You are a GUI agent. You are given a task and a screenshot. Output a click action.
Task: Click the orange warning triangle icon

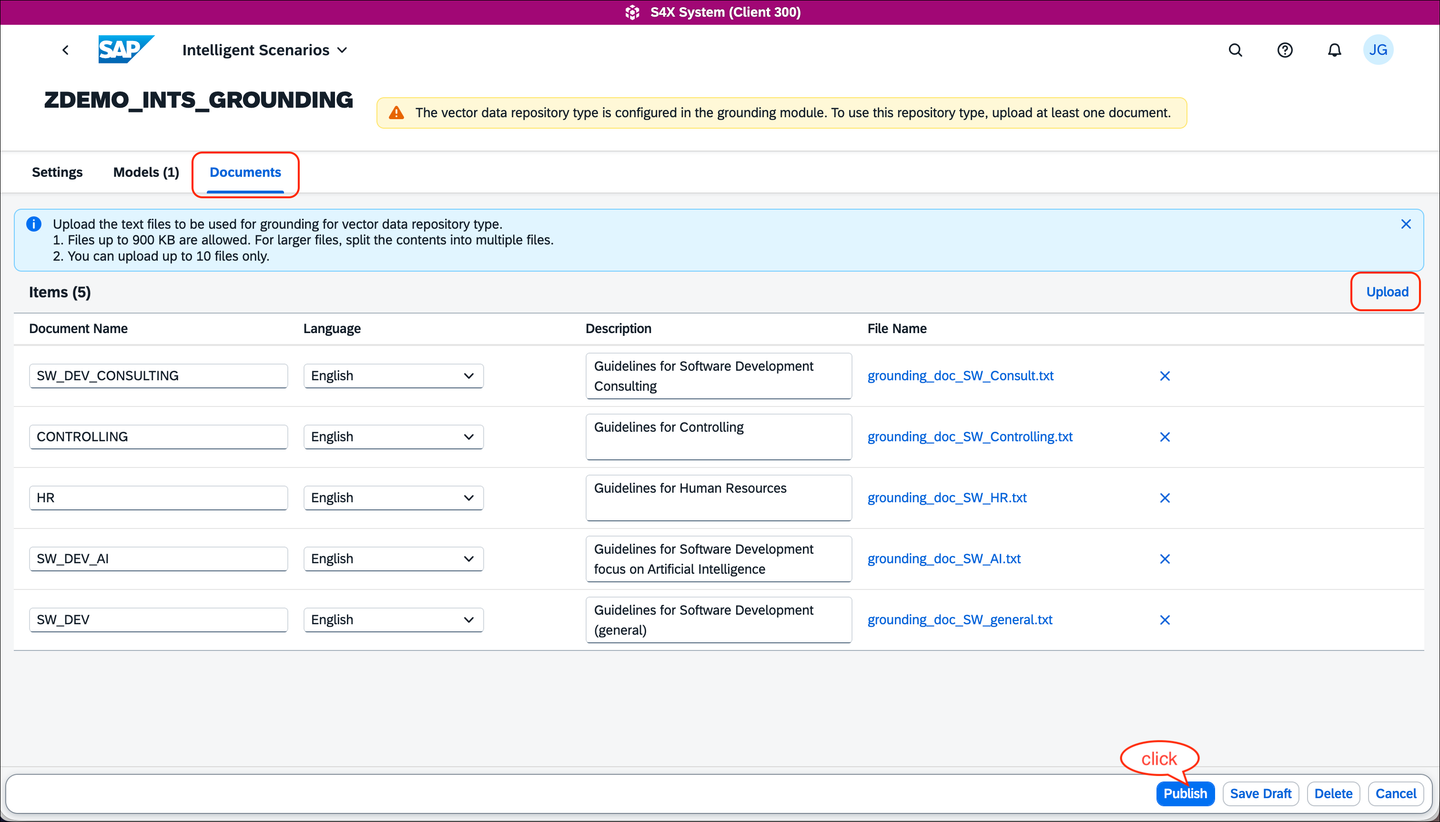pyautogui.click(x=397, y=113)
